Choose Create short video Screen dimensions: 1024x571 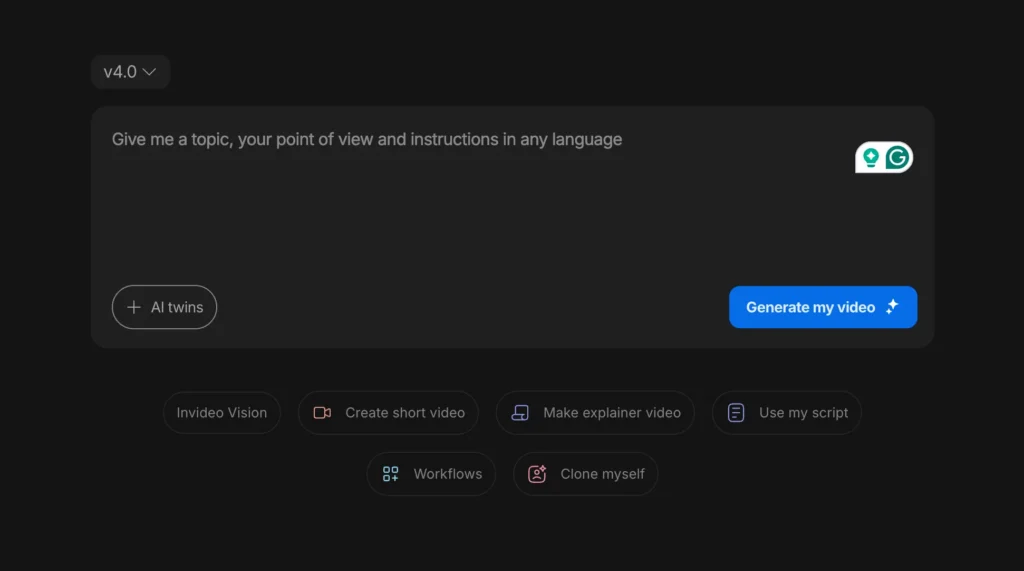(x=389, y=413)
